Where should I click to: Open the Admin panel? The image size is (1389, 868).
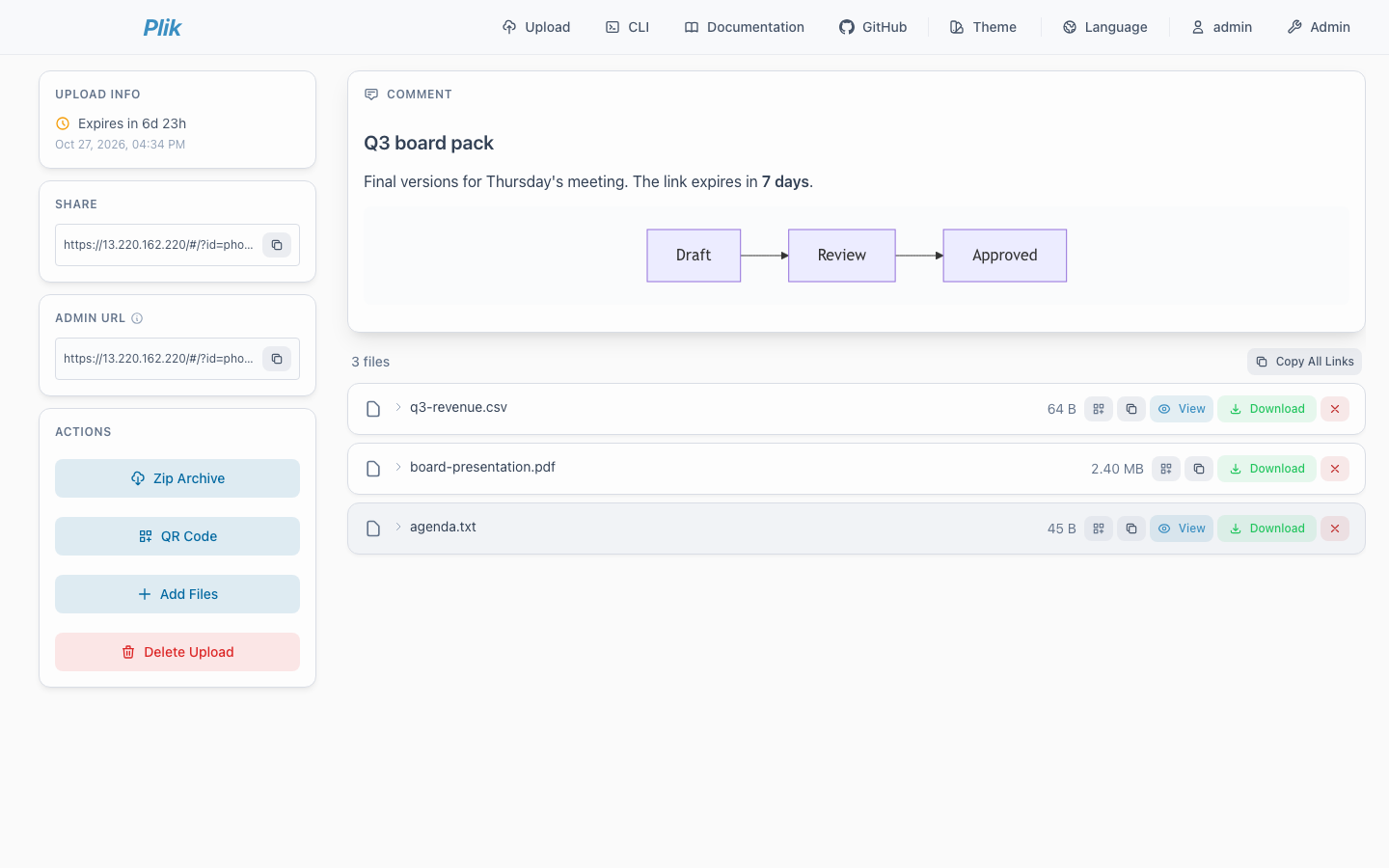1319,27
